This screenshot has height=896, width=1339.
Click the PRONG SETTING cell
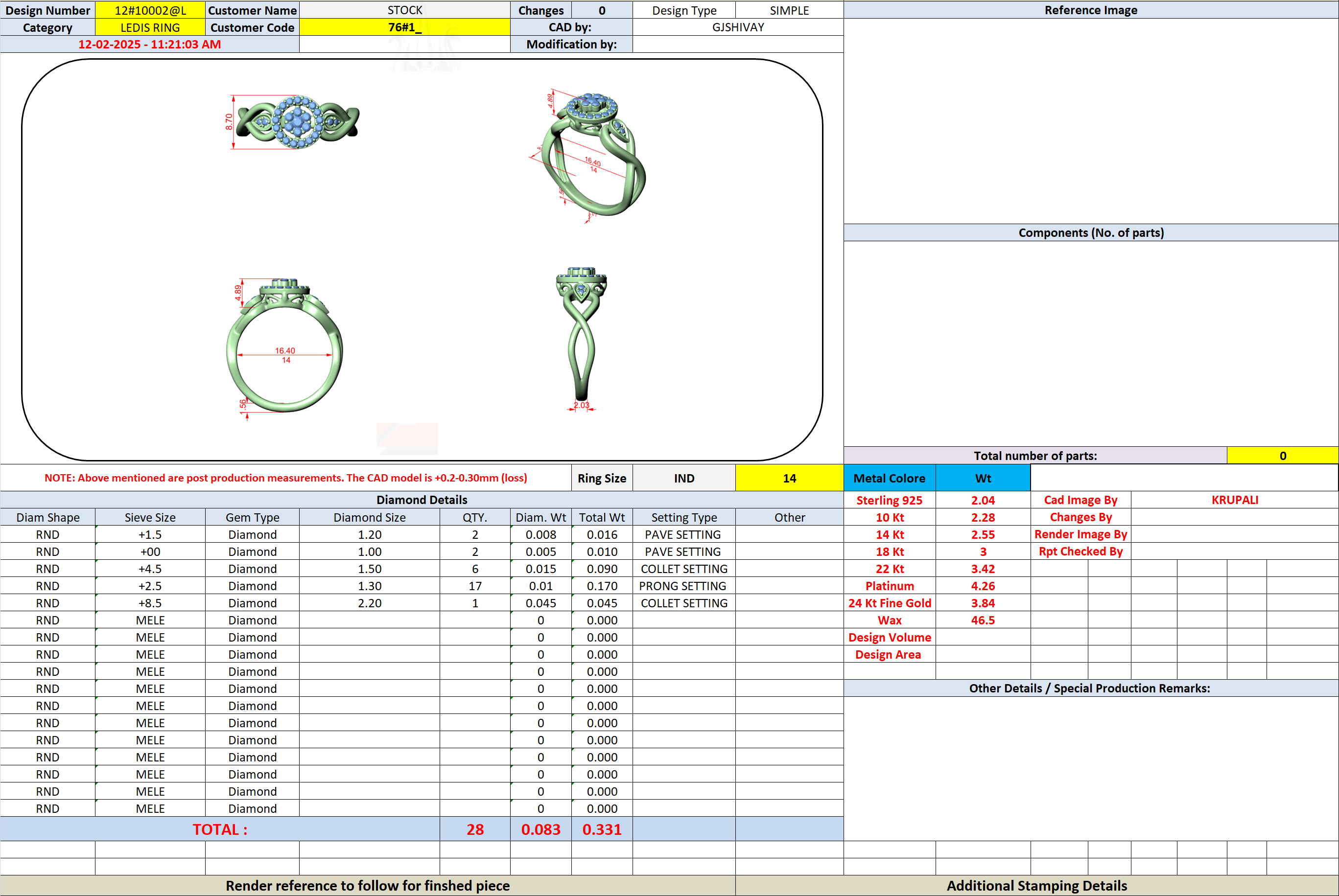(x=684, y=586)
